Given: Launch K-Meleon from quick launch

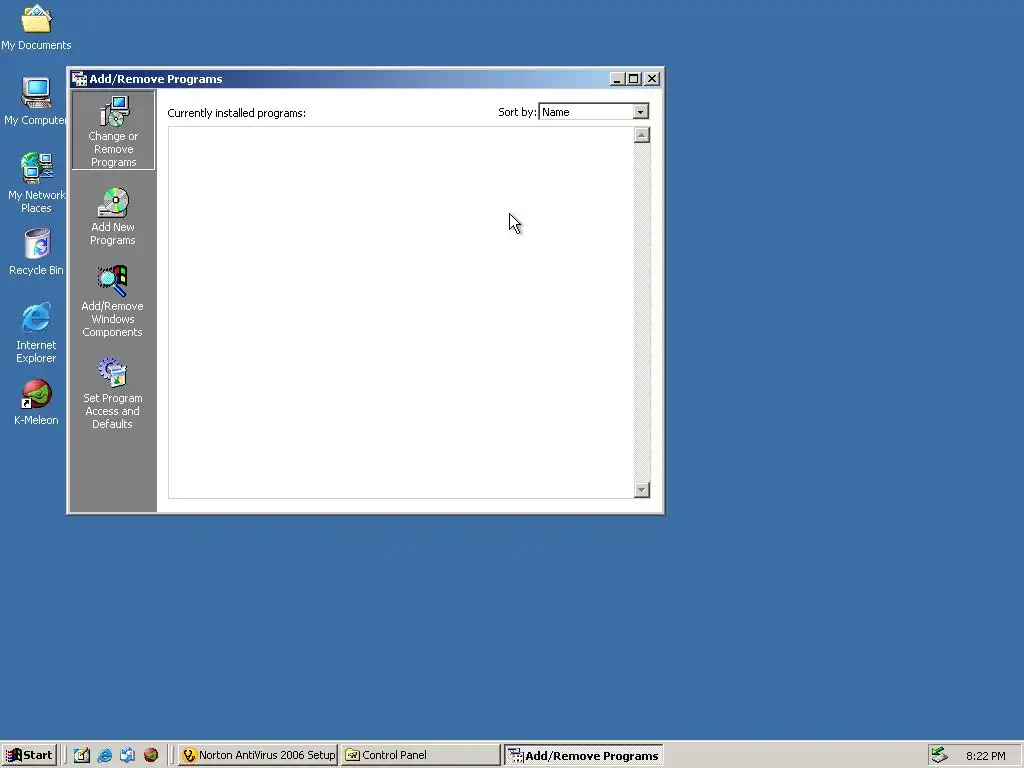Looking at the screenshot, I should 151,755.
